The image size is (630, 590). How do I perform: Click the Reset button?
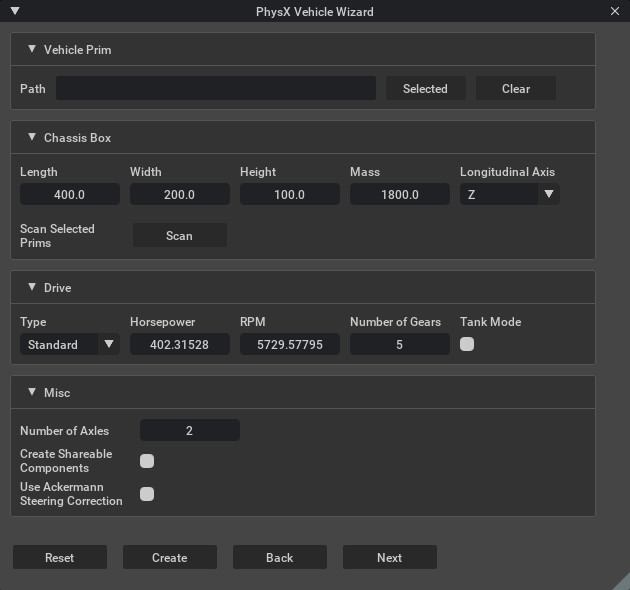coord(60,557)
